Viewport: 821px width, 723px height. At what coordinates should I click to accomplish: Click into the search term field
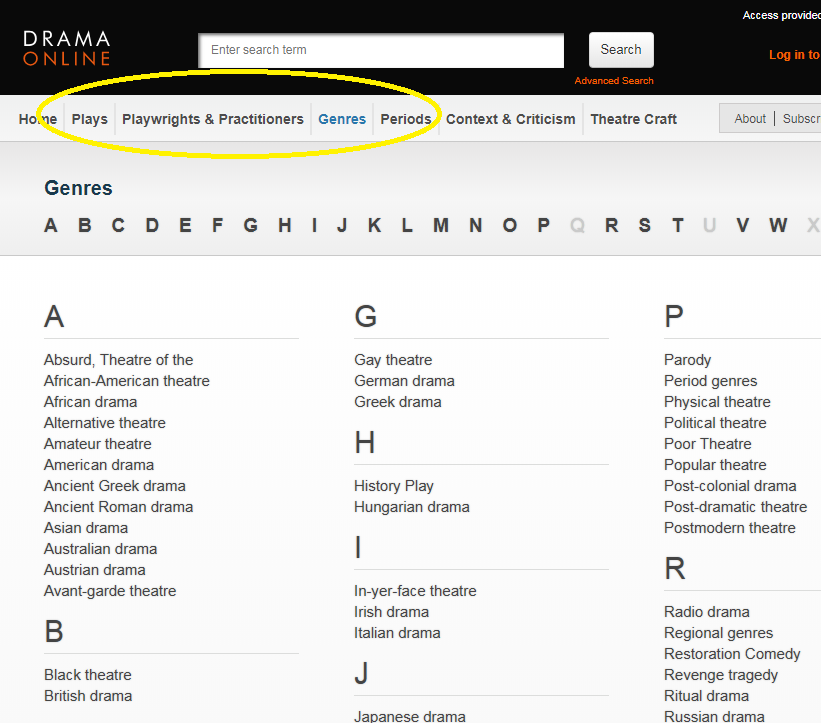(x=381, y=50)
